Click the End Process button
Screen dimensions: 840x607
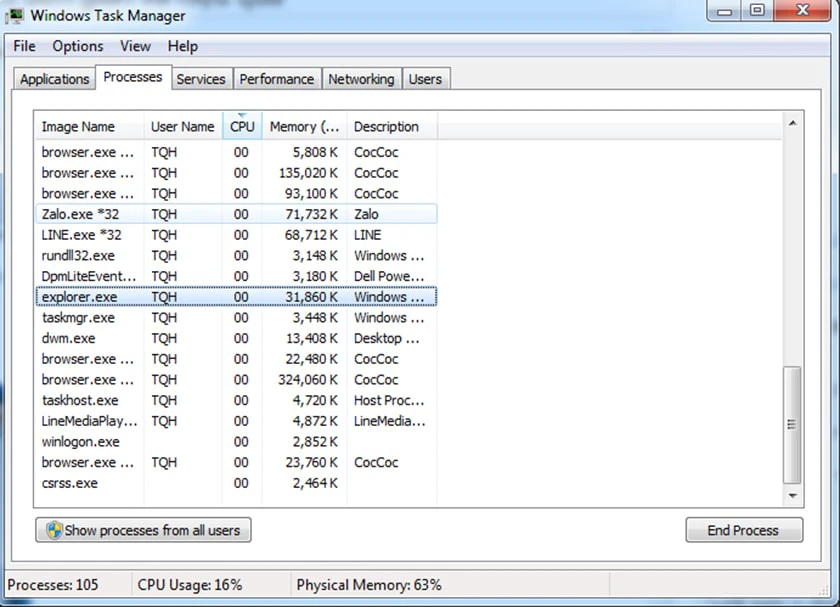click(744, 530)
